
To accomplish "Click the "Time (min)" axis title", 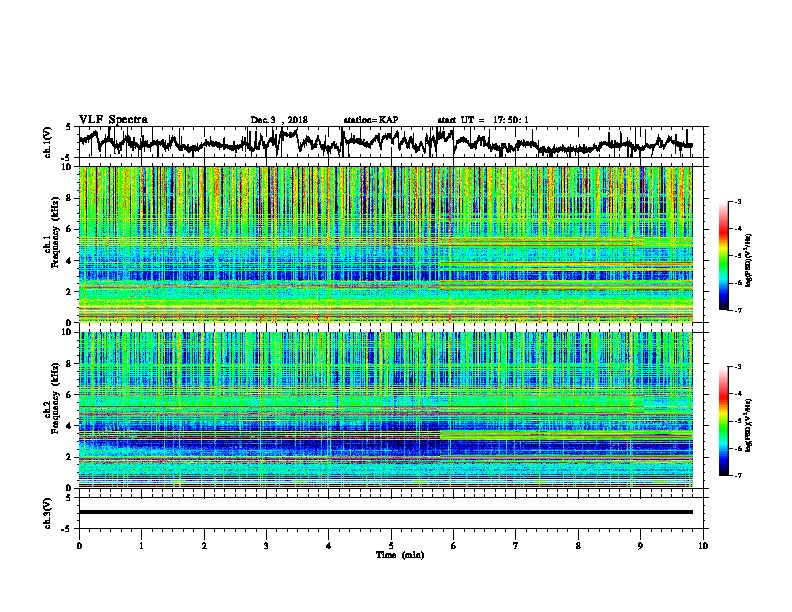I will 400,555.
